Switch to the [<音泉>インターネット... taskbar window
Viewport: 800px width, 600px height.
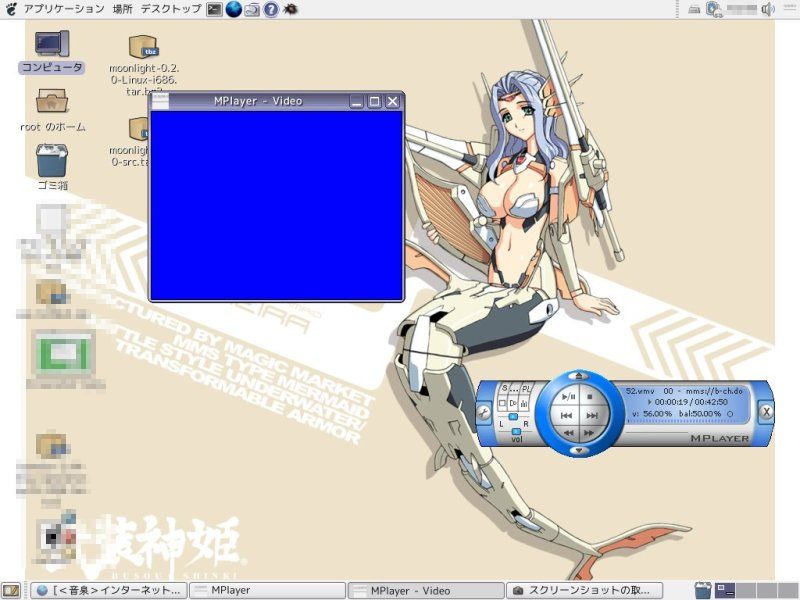click(x=109, y=590)
